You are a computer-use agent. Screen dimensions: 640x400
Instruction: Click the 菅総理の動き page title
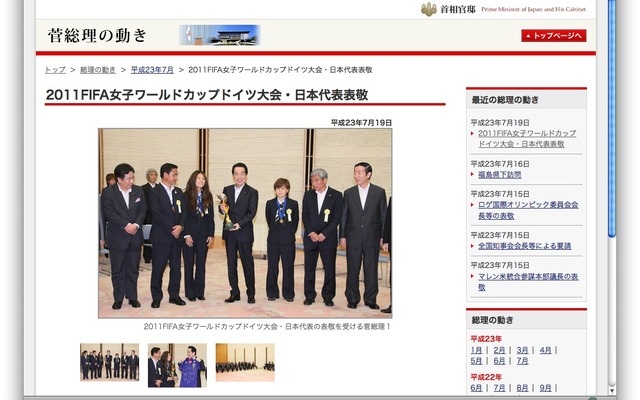(x=97, y=36)
